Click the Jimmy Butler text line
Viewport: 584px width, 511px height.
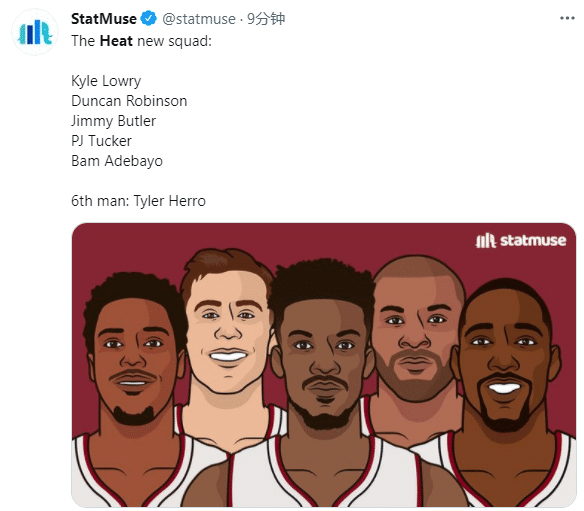pos(113,121)
